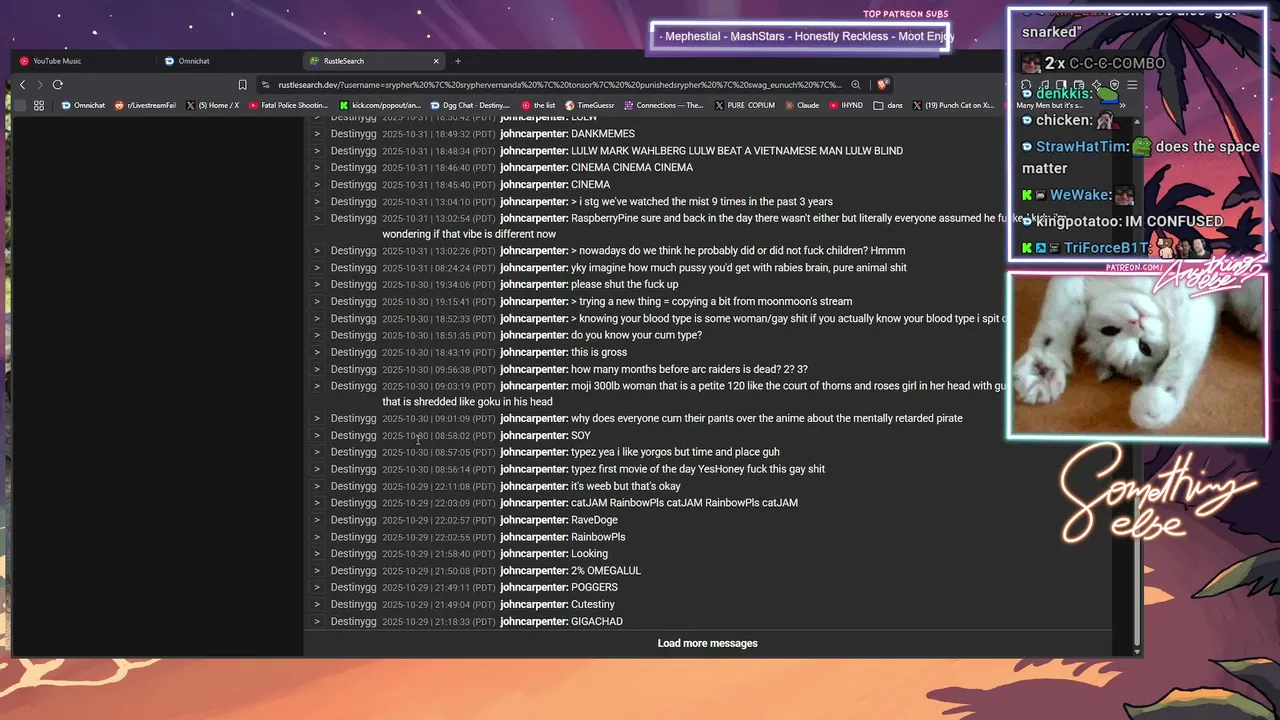
Task: Go back to the previous page
Action: [x=22, y=85]
